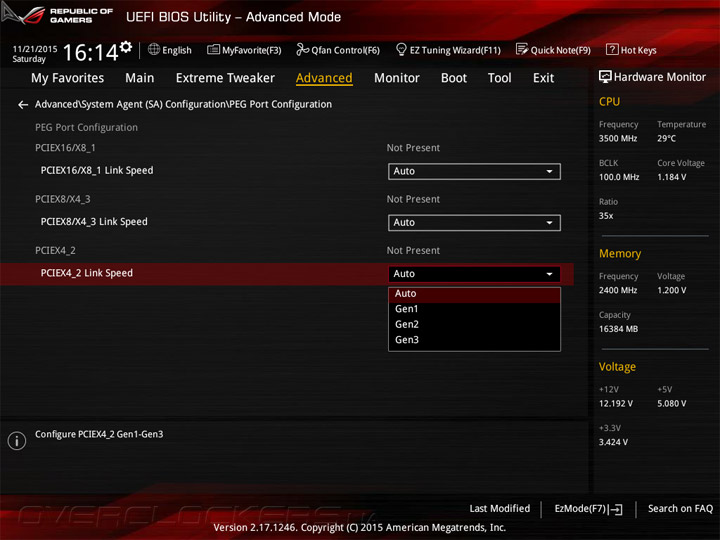Click the CPU temperature 29°C value
This screenshot has width=720, height=540.
click(666, 139)
